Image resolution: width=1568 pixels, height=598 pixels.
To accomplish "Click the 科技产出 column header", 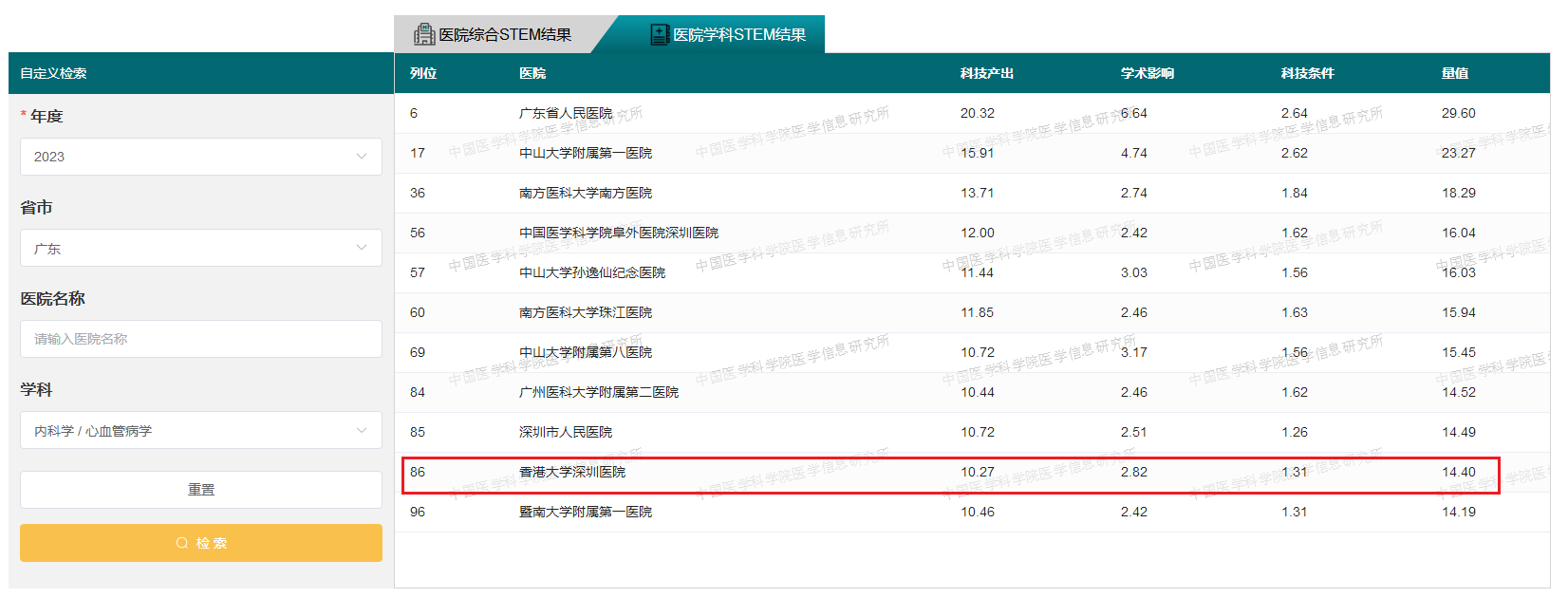I will tap(987, 73).
